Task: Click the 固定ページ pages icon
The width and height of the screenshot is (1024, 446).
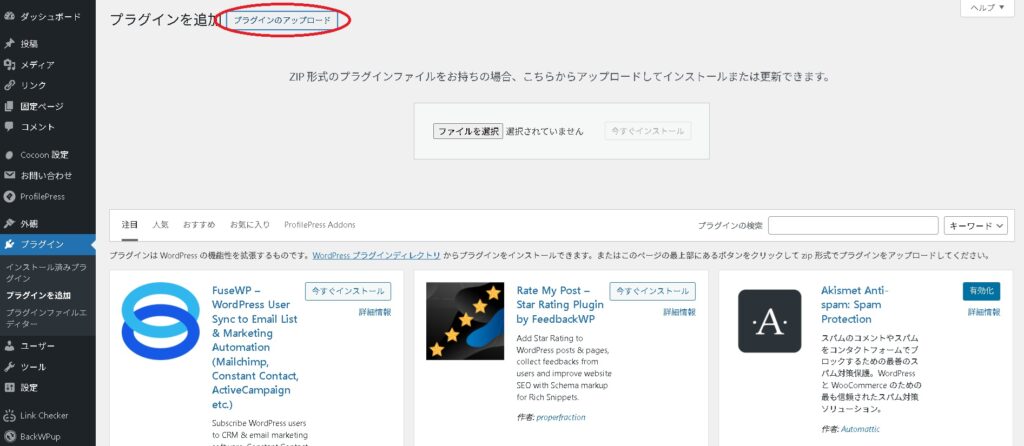Action: (9, 106)
